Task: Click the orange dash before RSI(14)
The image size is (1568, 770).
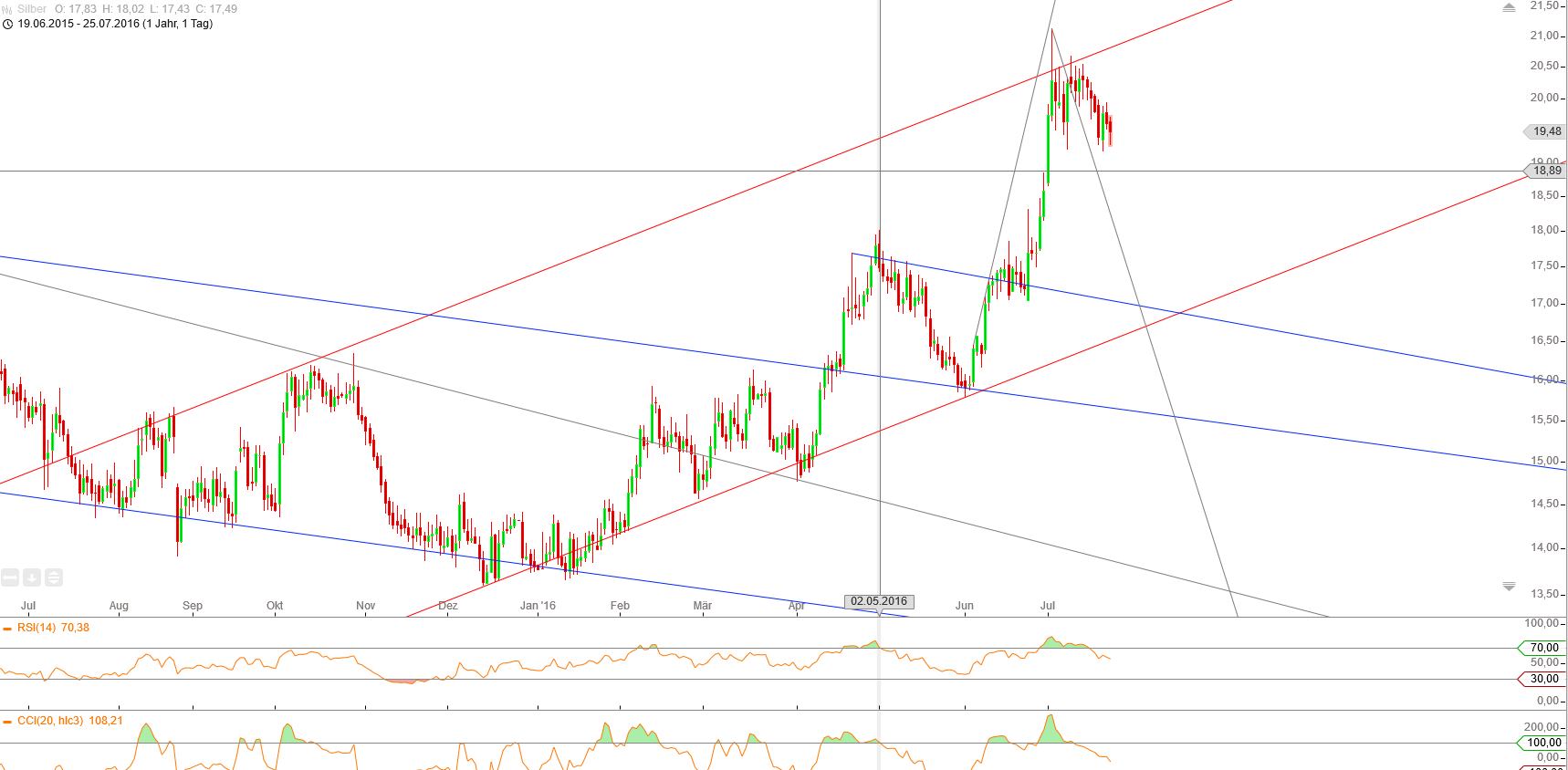Action: tap(7, 629)
